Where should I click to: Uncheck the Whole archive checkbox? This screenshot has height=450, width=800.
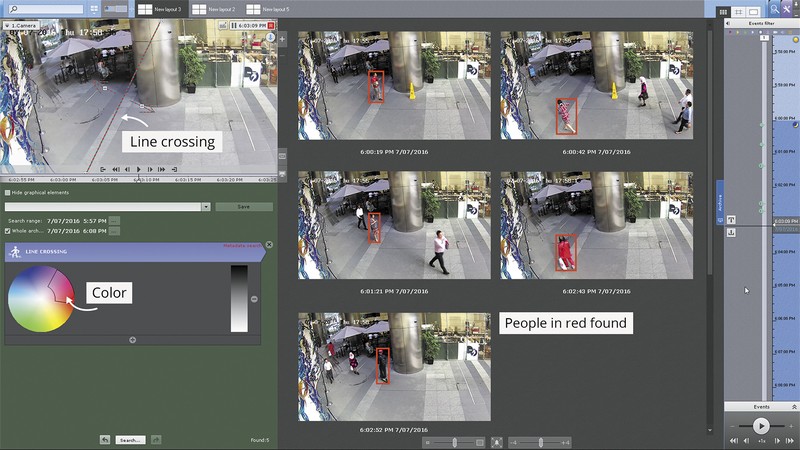pyautogui.click(x=8, y=231)
